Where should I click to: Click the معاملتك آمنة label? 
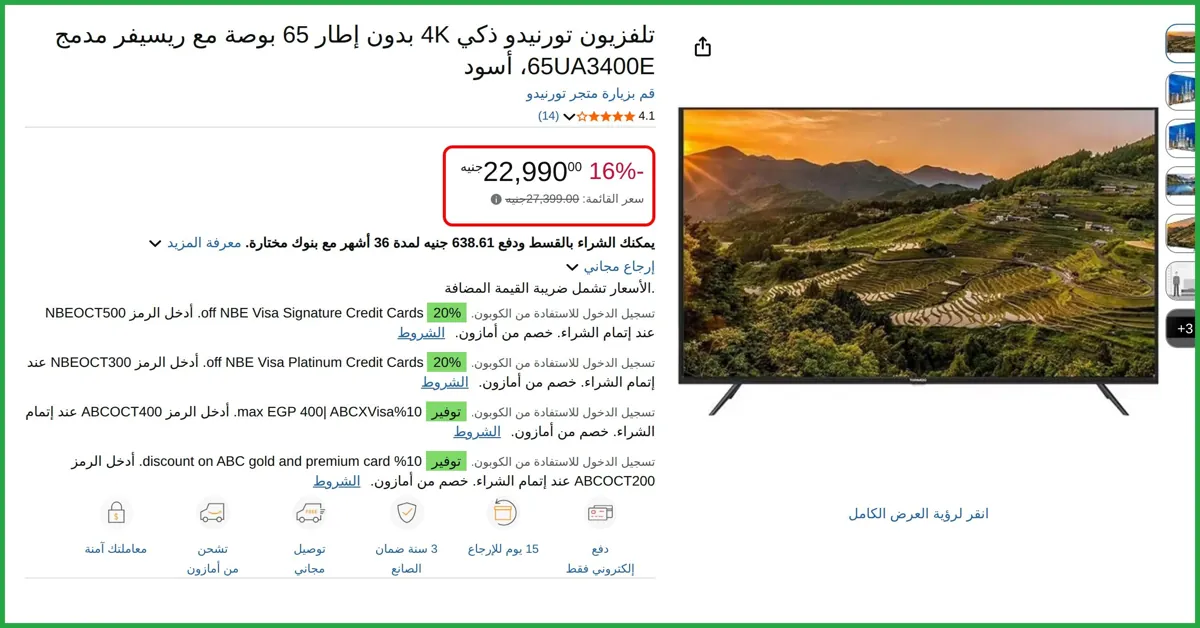tap(116, 549)
